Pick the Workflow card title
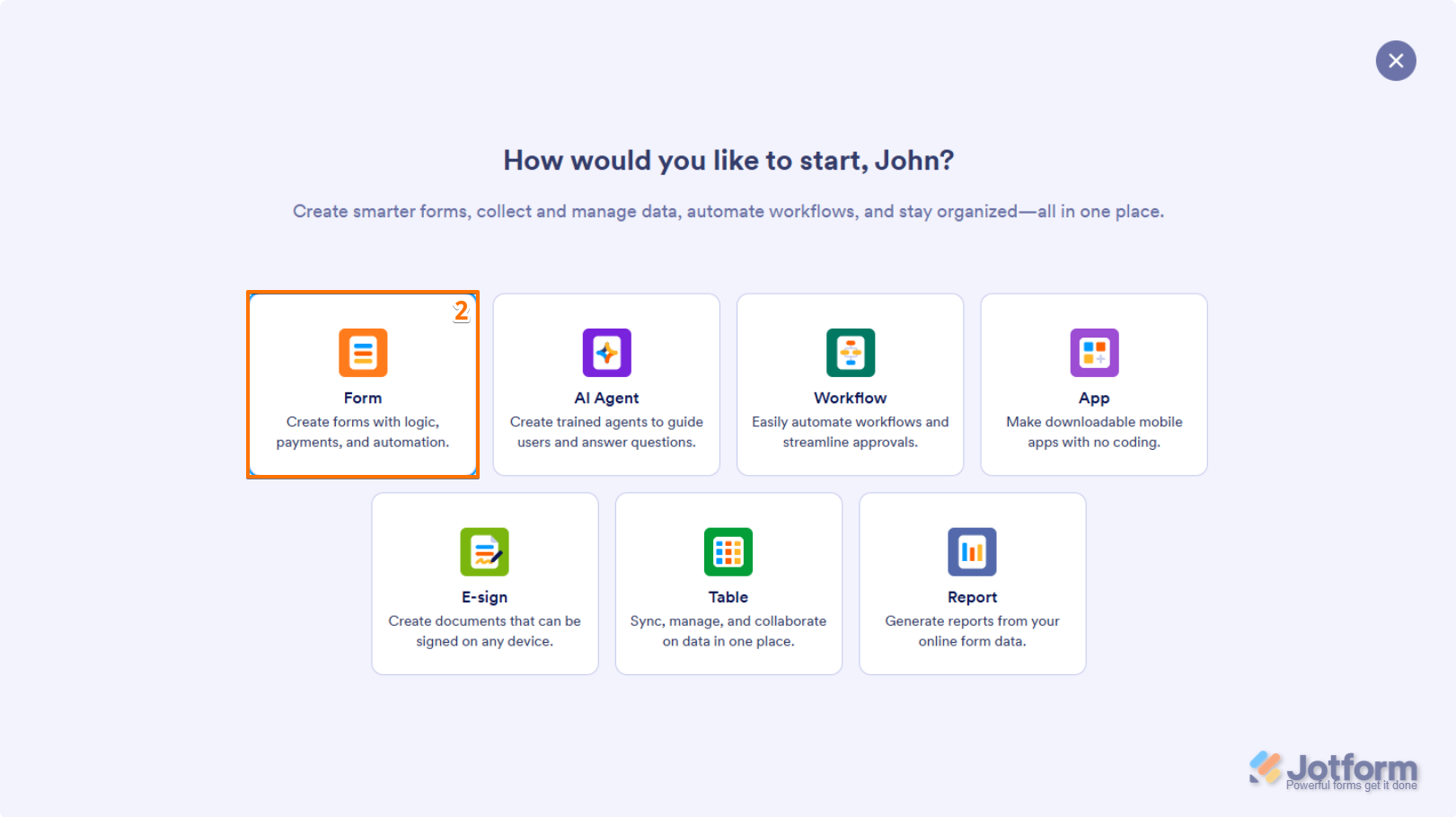 pyautogui.click(x=850, y=398)
